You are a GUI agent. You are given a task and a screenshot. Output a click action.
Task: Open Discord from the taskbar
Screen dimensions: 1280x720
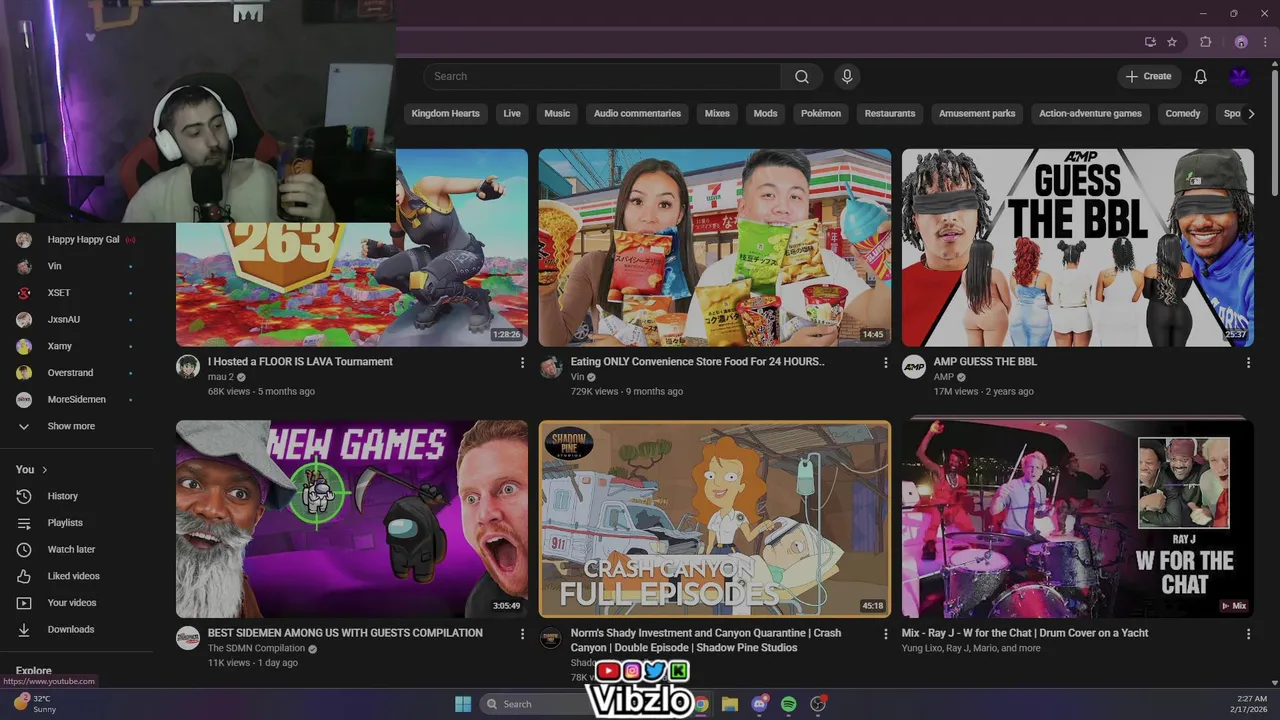tap(759, 704)
